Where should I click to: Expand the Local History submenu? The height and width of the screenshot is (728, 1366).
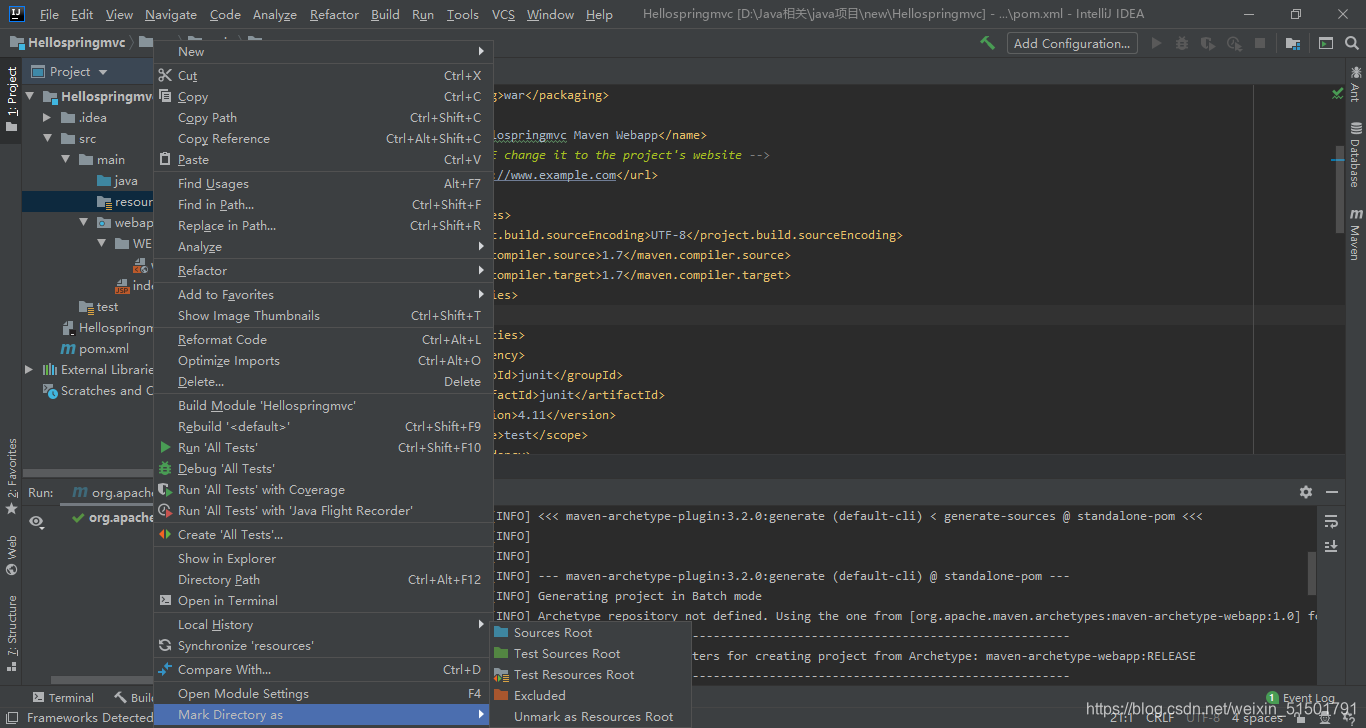[323, 624]
